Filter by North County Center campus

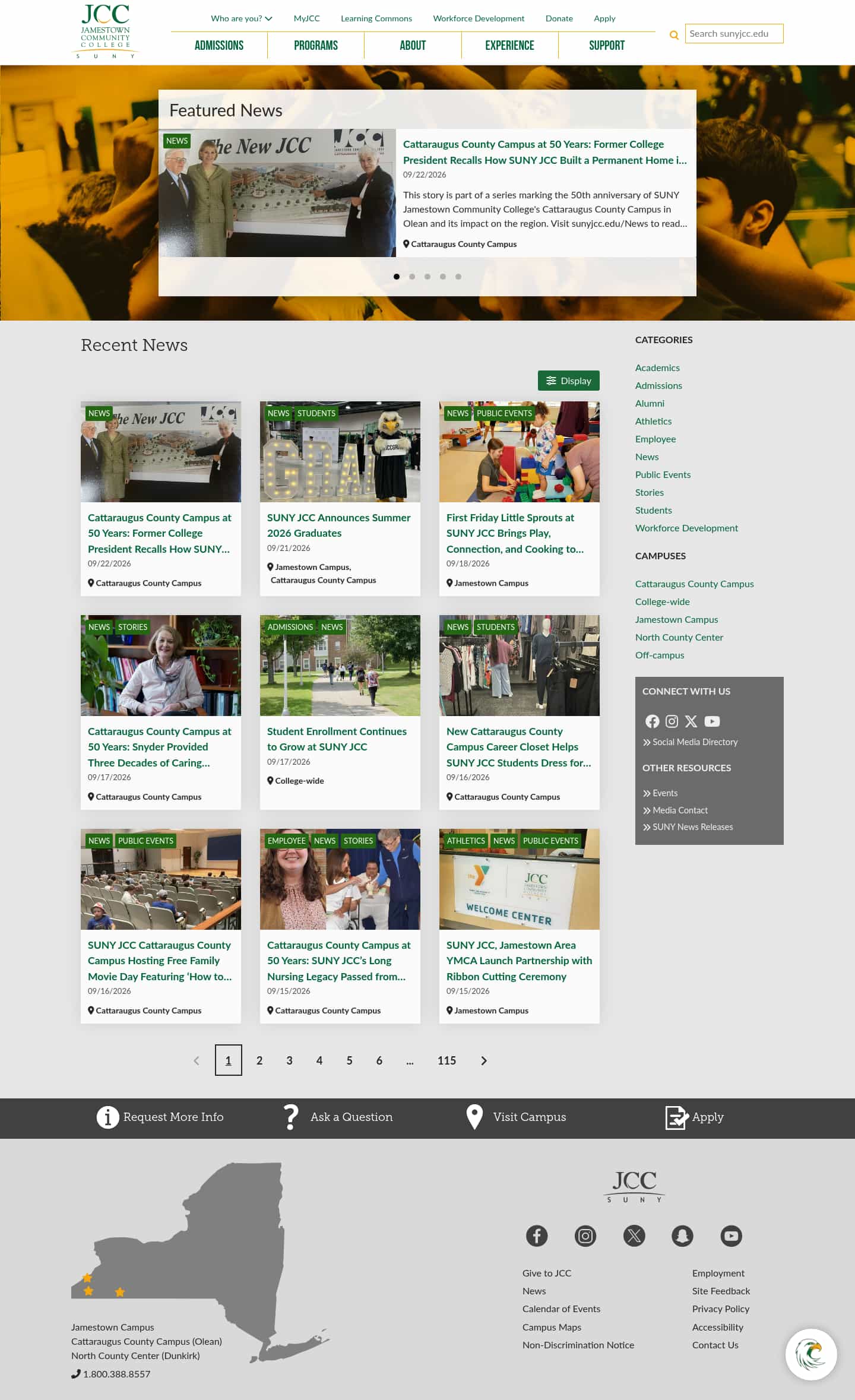(x=679, y=637)
